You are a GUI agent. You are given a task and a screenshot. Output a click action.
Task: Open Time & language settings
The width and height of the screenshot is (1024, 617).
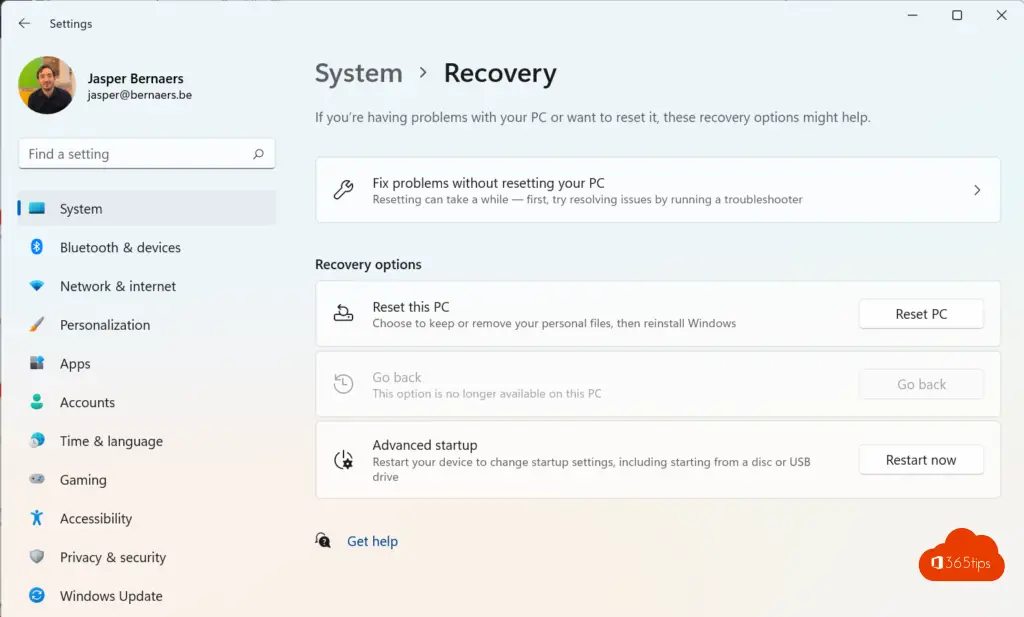112,441
